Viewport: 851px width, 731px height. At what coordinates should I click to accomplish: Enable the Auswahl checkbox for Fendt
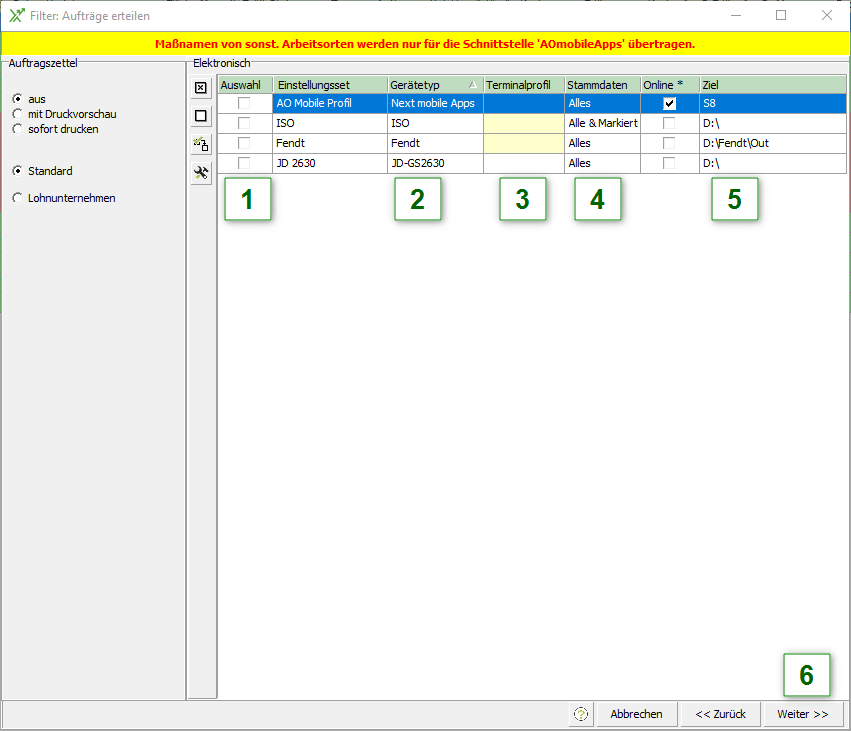coord(244,143)
